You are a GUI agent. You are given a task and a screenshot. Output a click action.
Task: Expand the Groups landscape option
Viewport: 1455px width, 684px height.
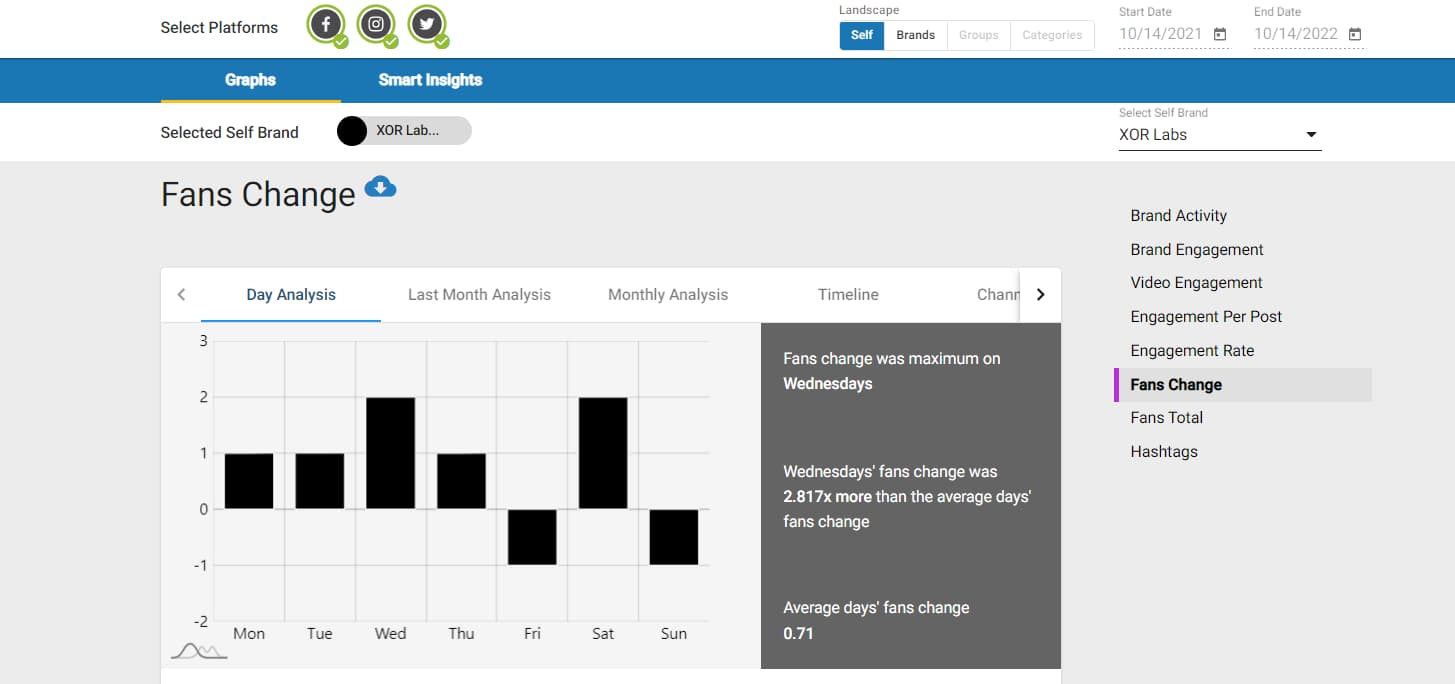[978, 34]
